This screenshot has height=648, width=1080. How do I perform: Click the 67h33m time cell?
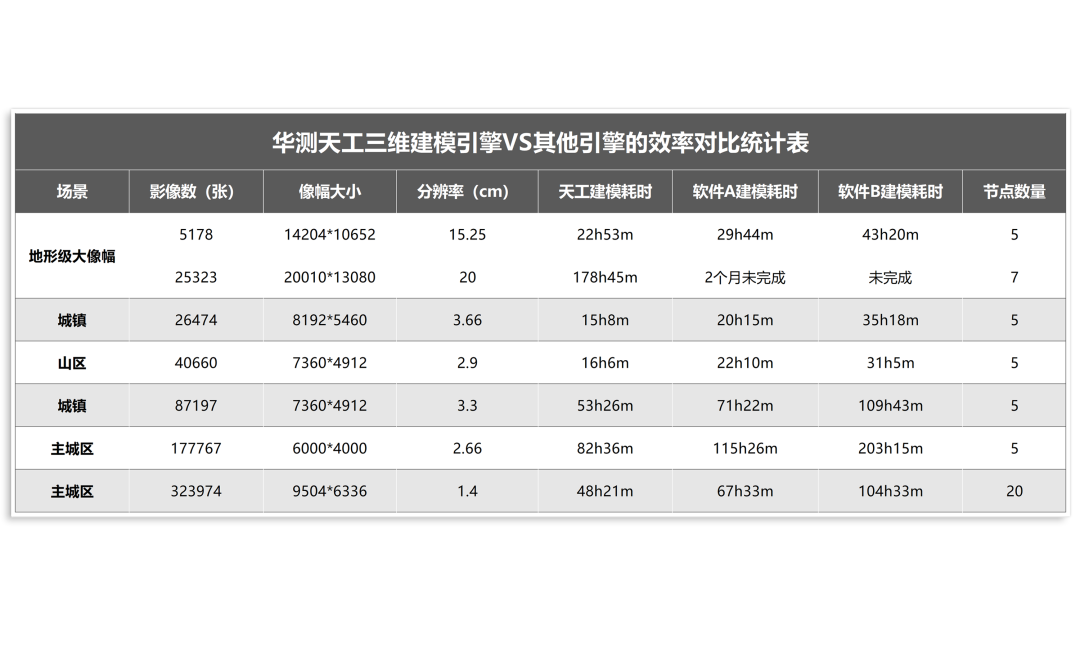tap(745, 491)
